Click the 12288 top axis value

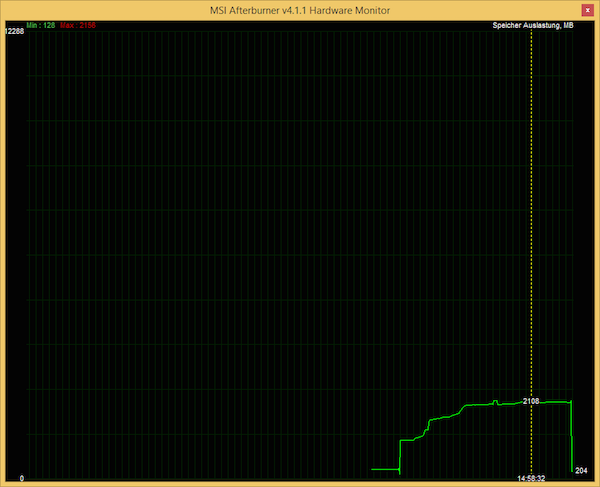point(14,31)
